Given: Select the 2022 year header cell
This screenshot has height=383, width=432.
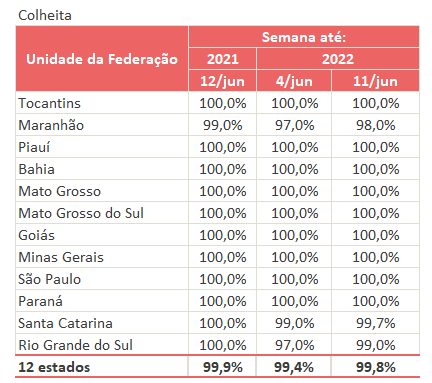Looking at the screenshot, I should 338,59.
